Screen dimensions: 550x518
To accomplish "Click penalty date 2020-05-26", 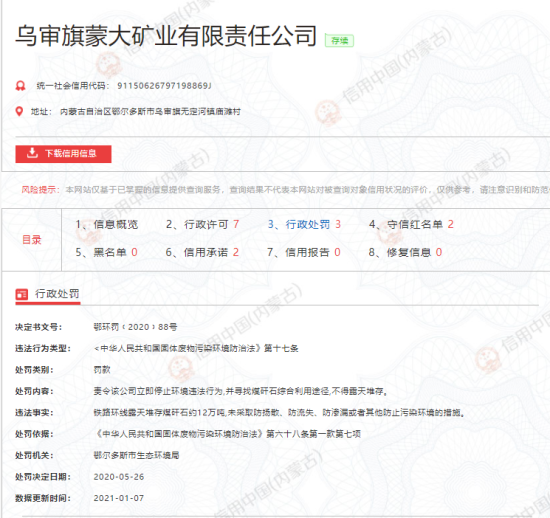I will pyautogui.click(x=119, y=477).
